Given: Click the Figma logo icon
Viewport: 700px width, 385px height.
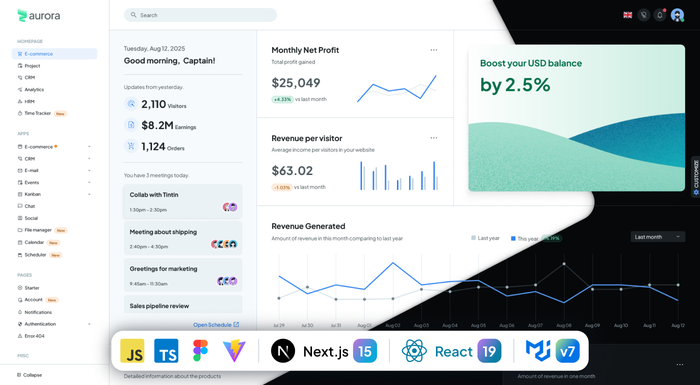Looking at the screenshot, I should click(200, 351).
